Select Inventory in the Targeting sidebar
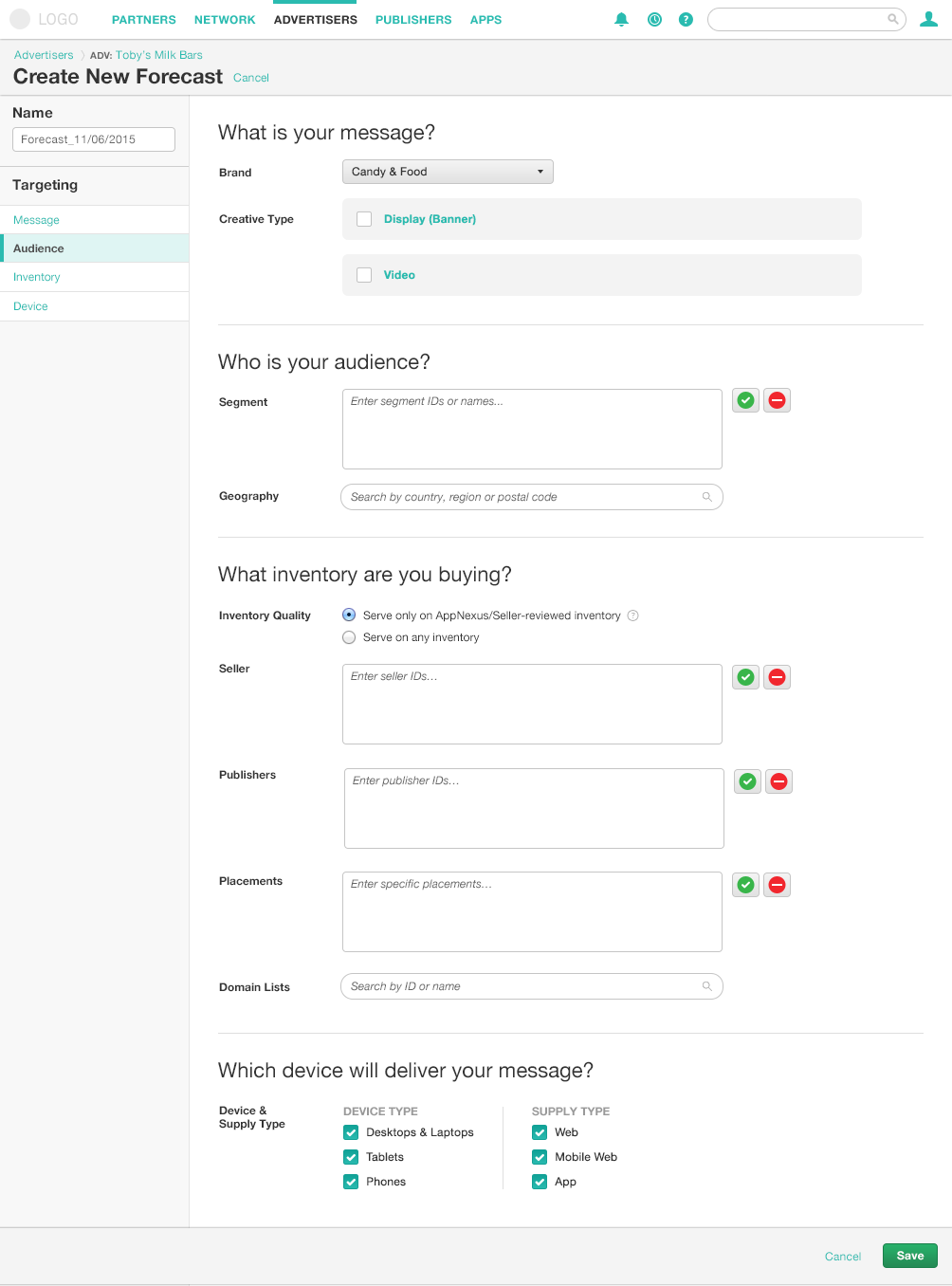 [x=37, y=277]
